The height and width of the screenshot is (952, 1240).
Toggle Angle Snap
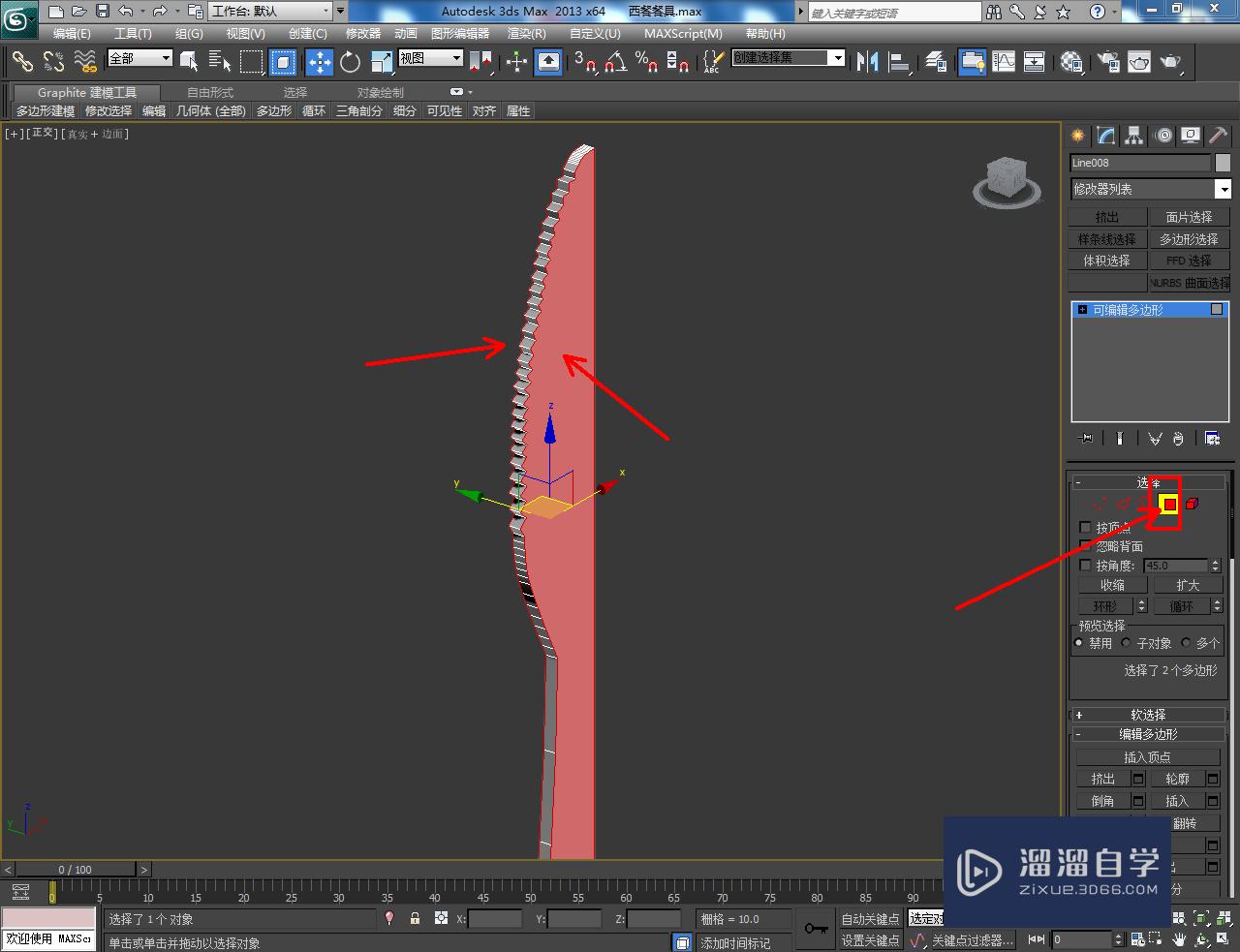coord(616,62)
